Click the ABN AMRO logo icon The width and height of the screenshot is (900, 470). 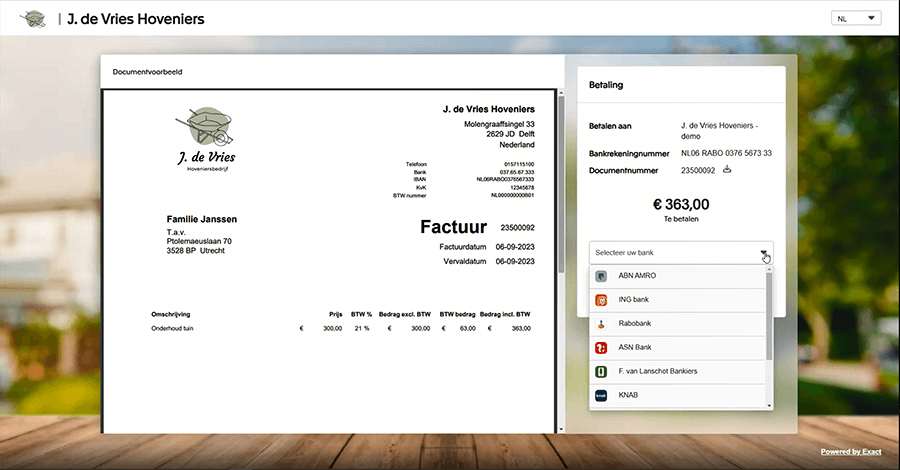601,277
